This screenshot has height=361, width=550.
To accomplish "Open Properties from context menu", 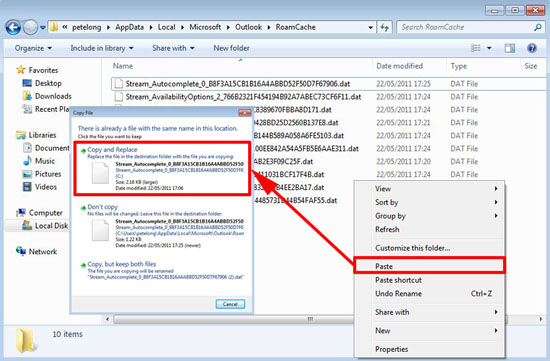I will click(430, 349).
